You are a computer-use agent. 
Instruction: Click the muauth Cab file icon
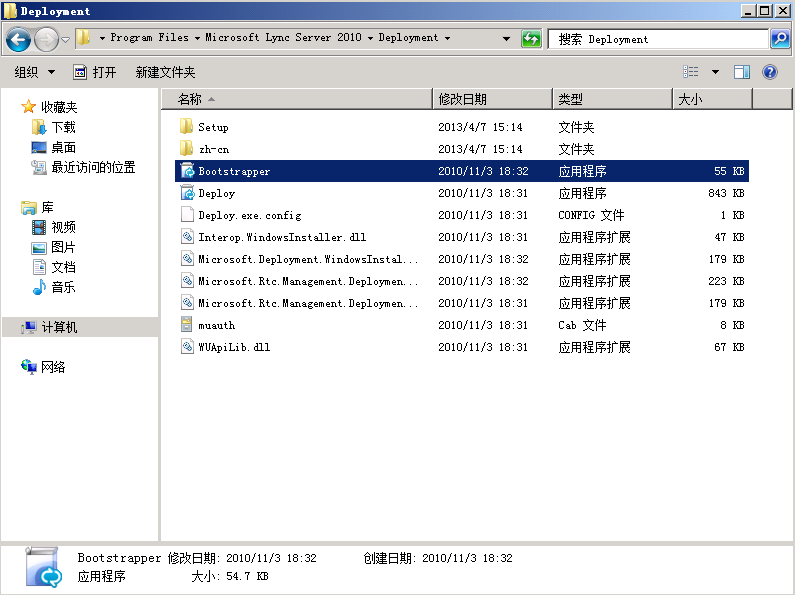click(187, 324)
